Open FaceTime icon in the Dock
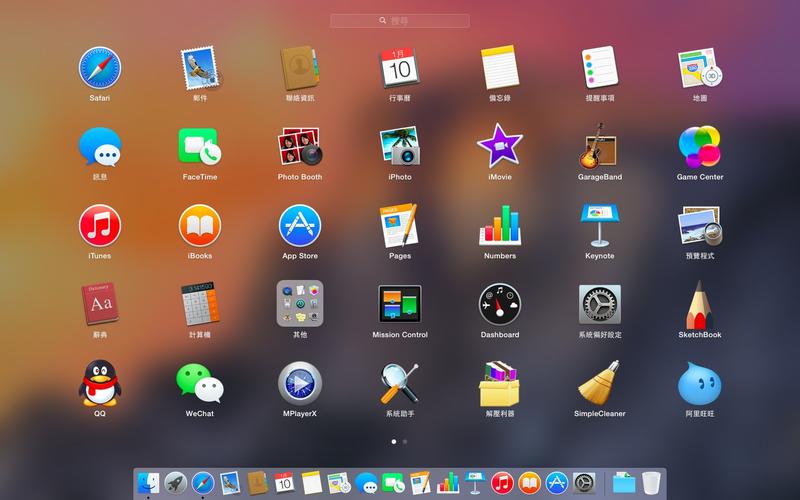 [393, 483]
